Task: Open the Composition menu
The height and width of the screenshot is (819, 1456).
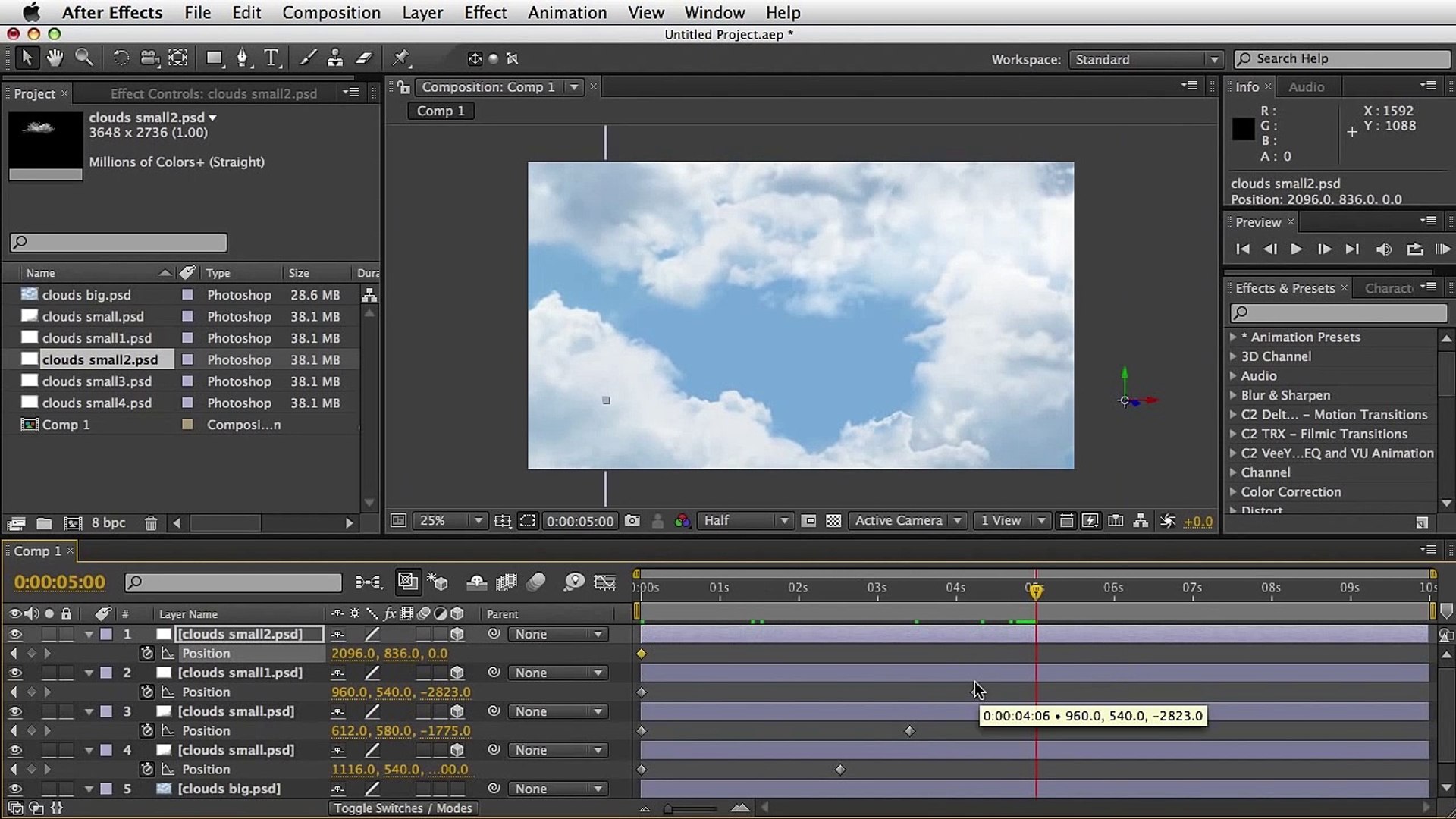Action: [331, 13]
